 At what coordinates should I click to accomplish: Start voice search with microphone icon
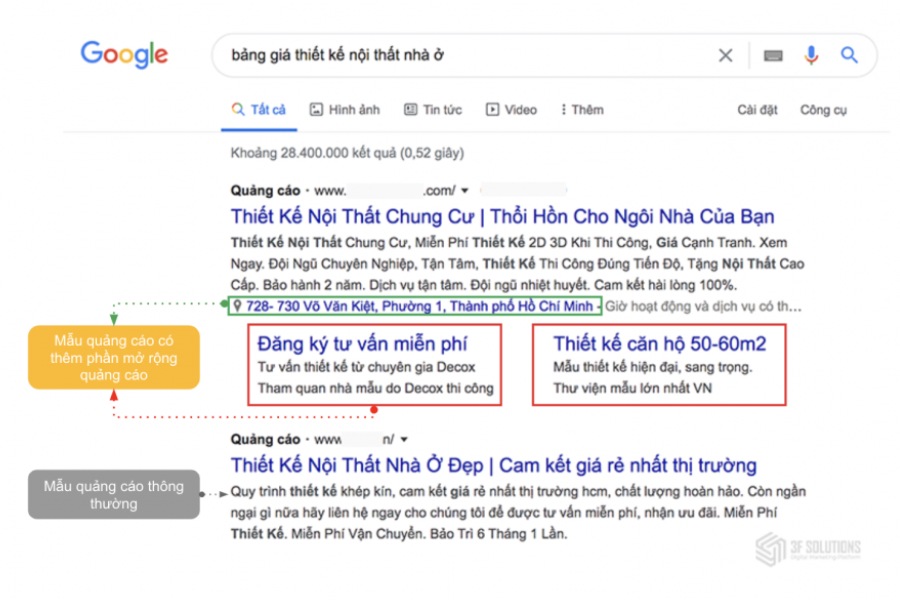tap(811, 55)
